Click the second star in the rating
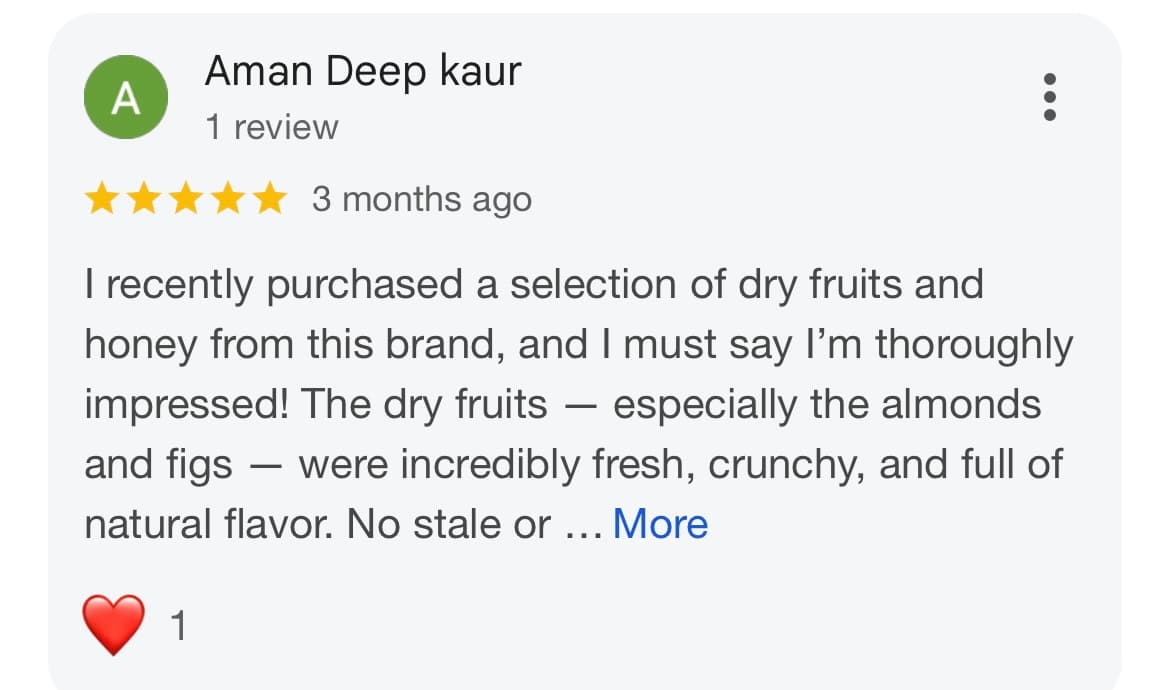The width and height of the screenshot is (1170, 690). pos(145,199)
